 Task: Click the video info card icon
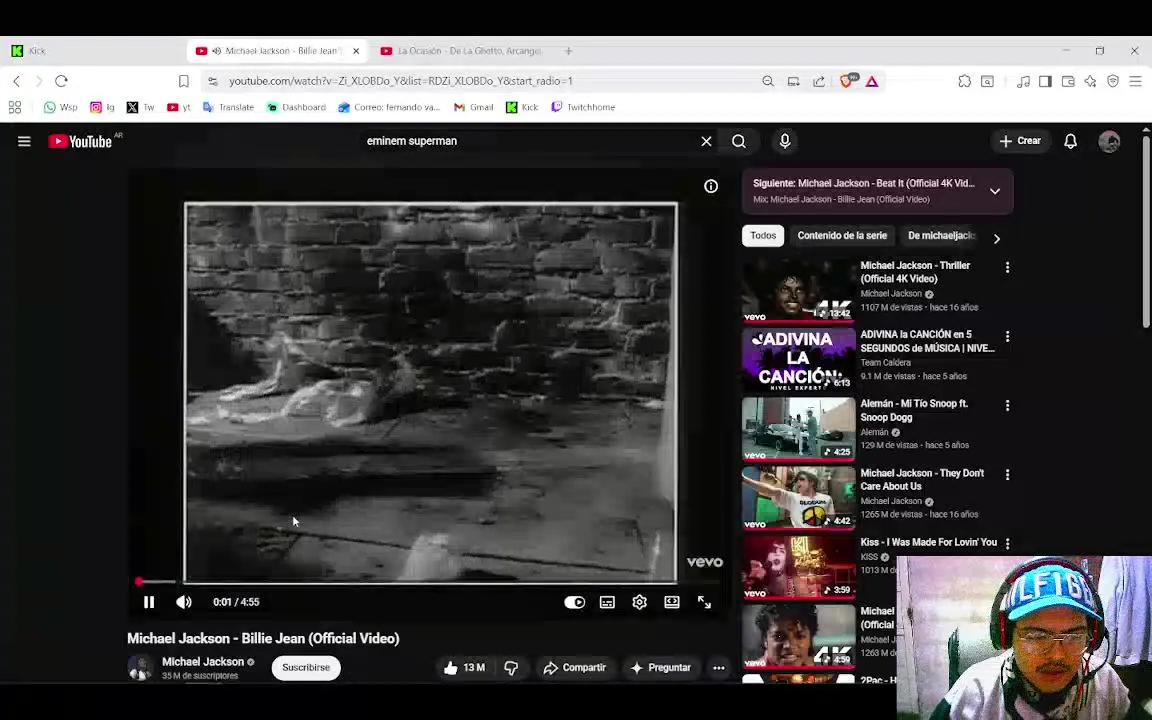point(711,187)
